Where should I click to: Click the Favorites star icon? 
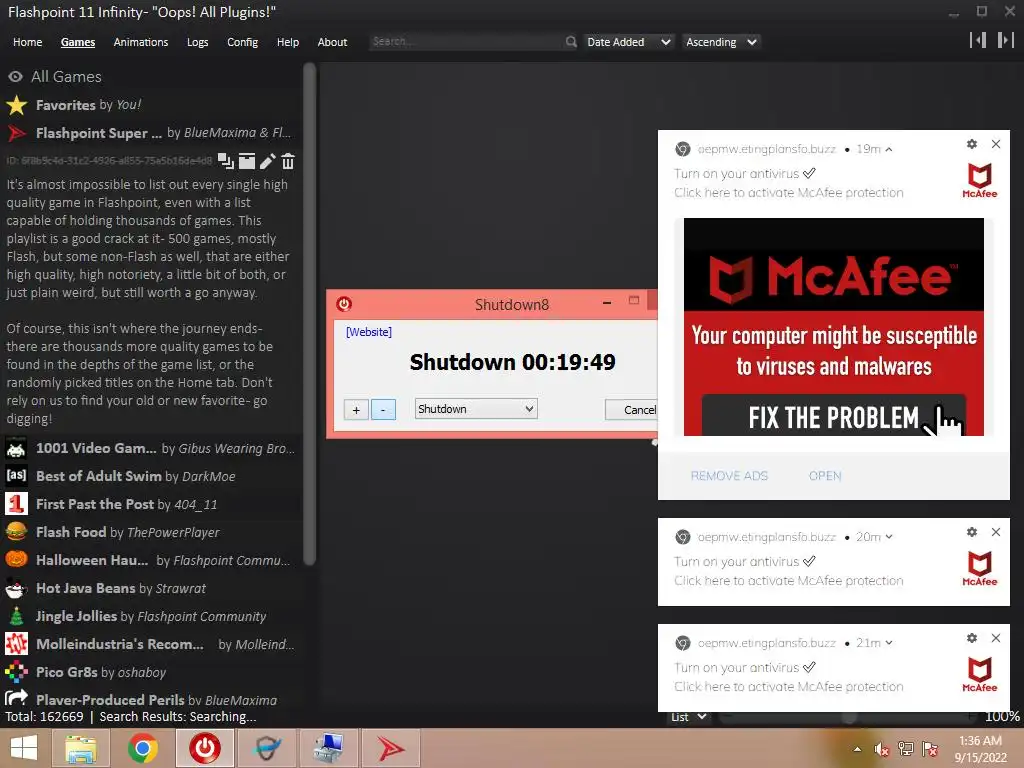click(x=16, y=105)
